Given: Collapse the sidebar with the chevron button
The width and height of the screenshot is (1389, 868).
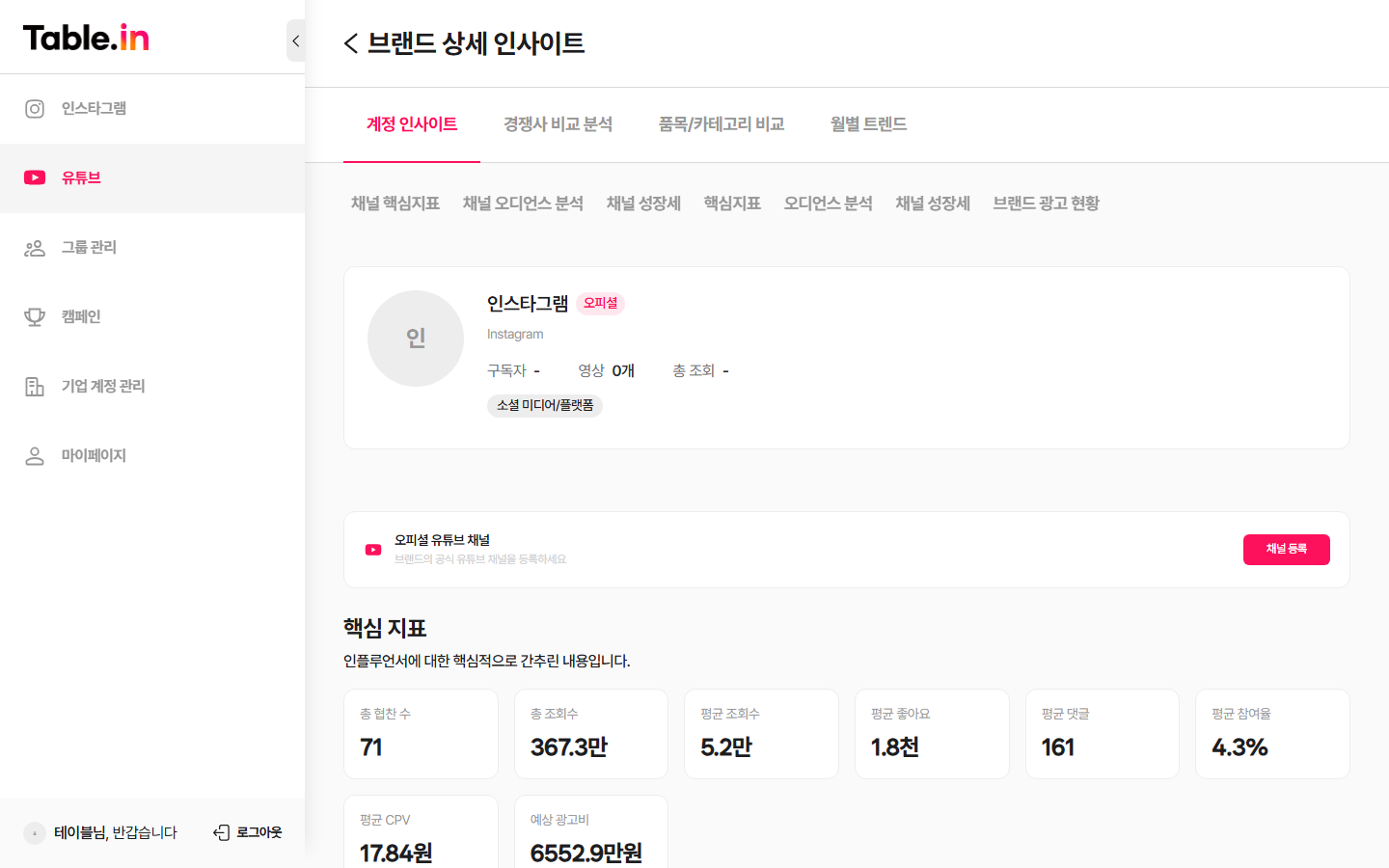Looking at the screenshot, I should (295, 41).
